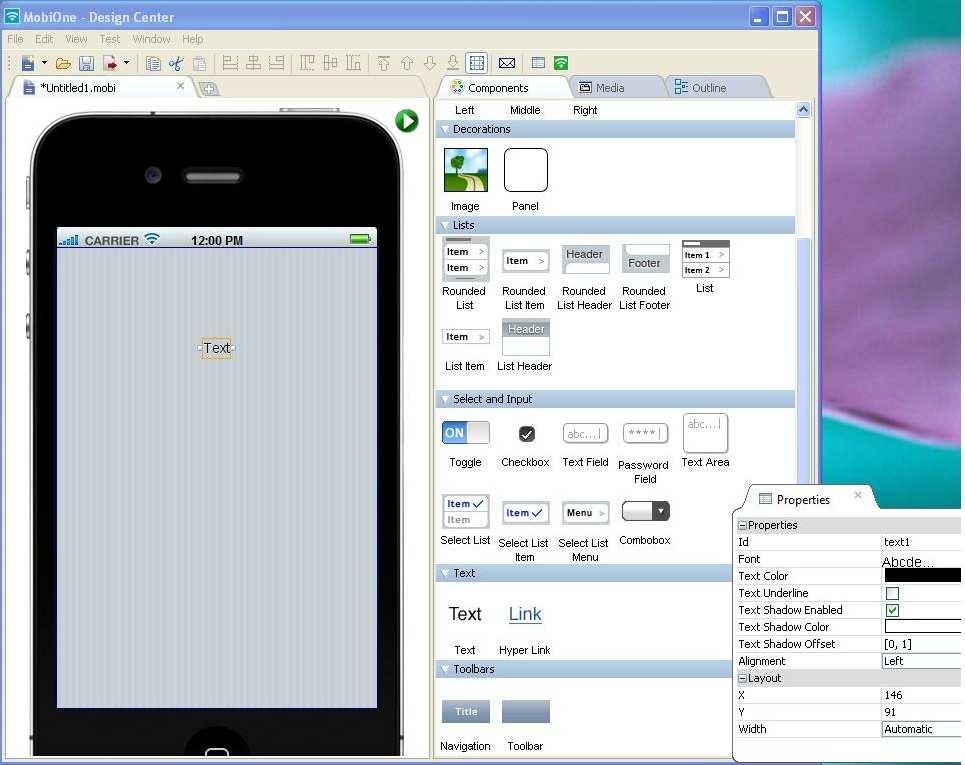Viewport: 965px width, 765px height.
Task: Open the View menu
Action: (x=76, y=39)
